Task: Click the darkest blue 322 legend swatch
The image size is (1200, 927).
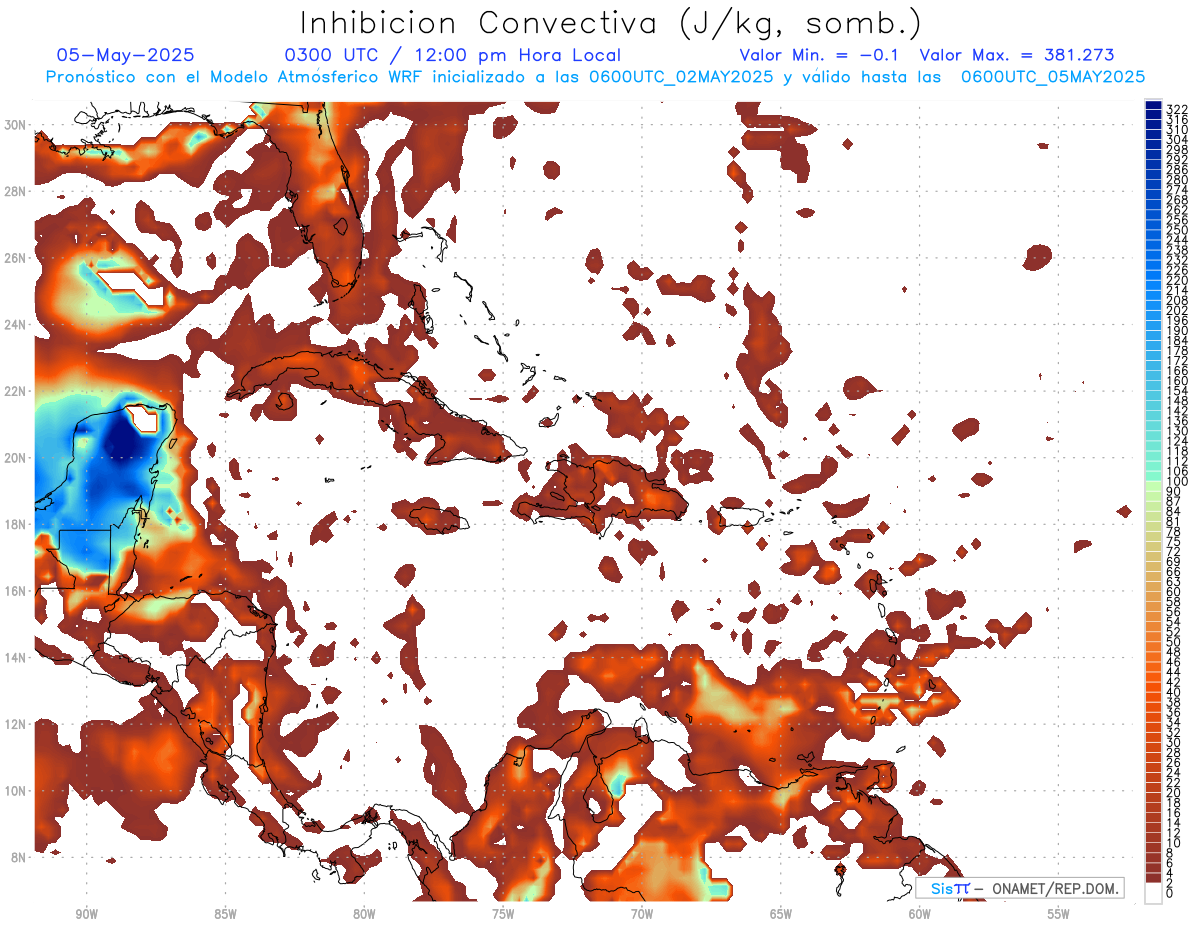Action: click(x=1153, y=106)
